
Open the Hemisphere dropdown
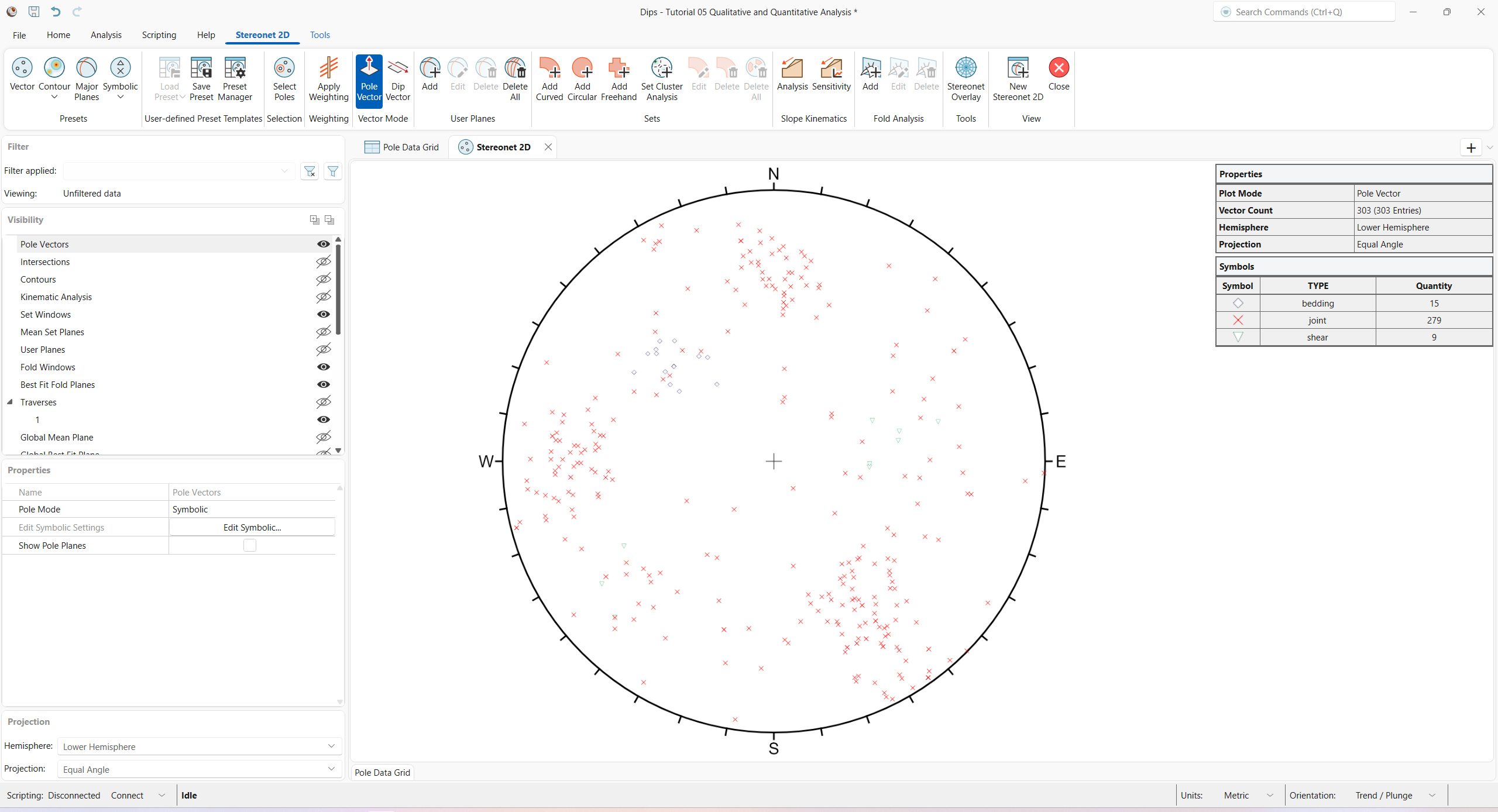[331, 746]
